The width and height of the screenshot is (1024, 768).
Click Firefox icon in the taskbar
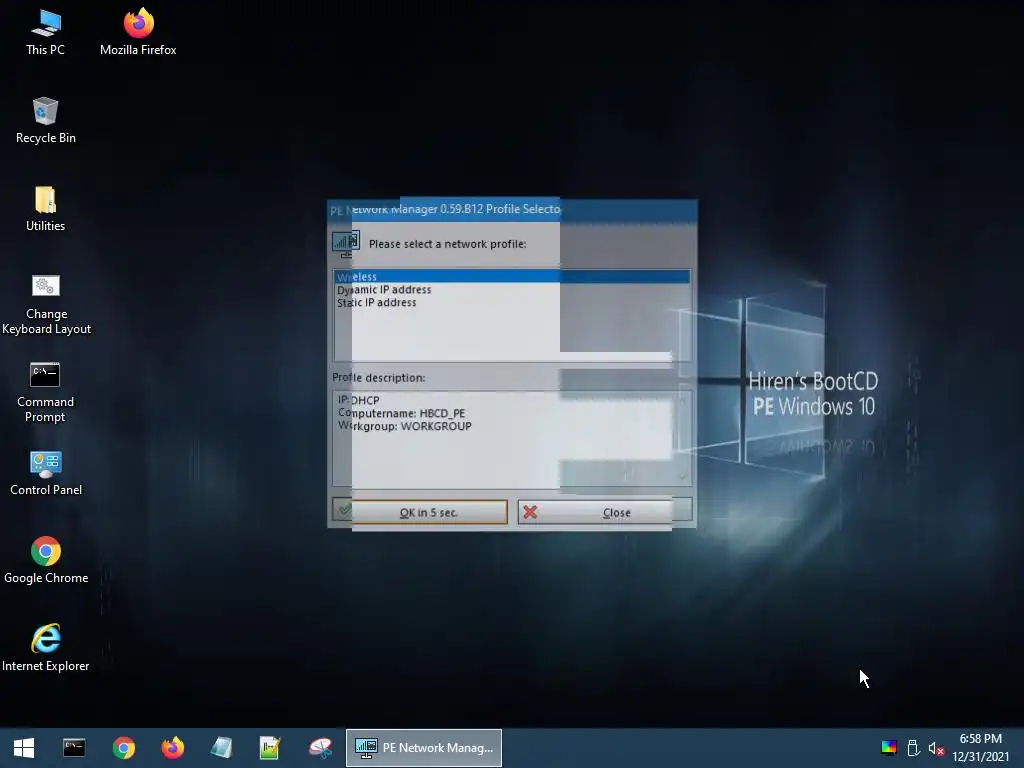[x=172, y=748]
